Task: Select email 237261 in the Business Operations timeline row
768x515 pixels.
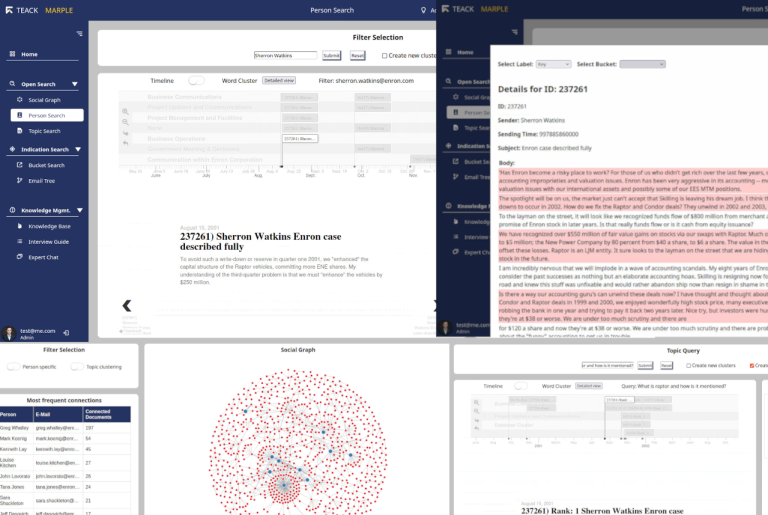Action: (300, 139)
